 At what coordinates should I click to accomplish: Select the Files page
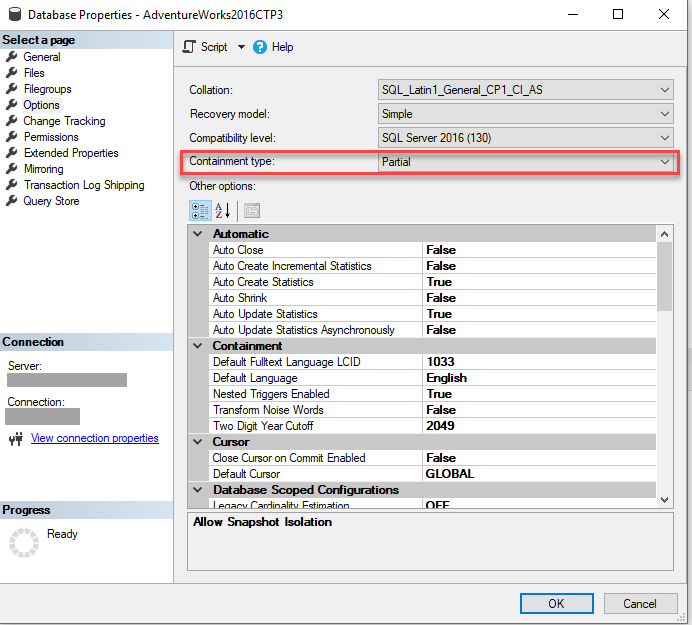click(x=34, y=73)
